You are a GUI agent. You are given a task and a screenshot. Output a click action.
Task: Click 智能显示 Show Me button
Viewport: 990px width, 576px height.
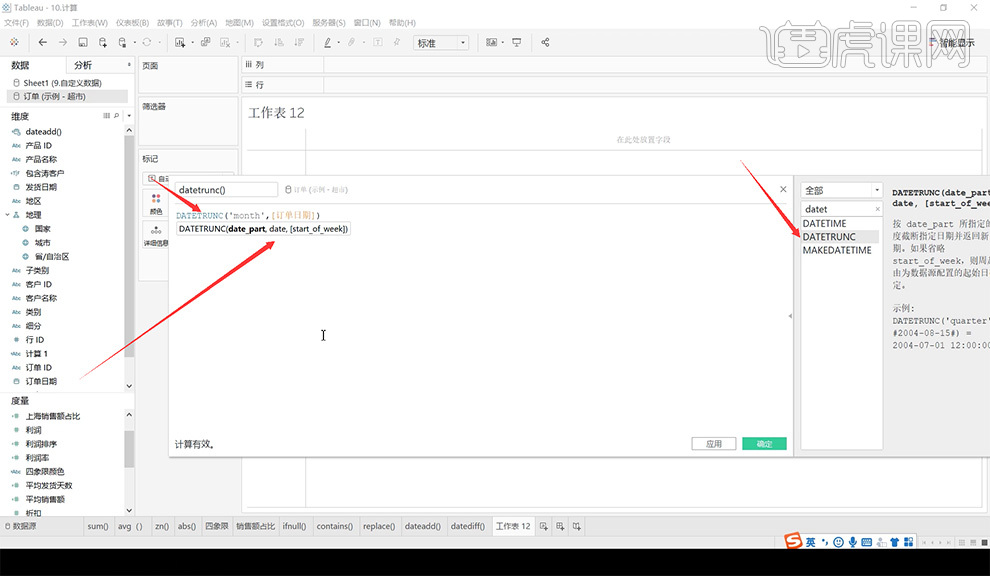(952, 43)
